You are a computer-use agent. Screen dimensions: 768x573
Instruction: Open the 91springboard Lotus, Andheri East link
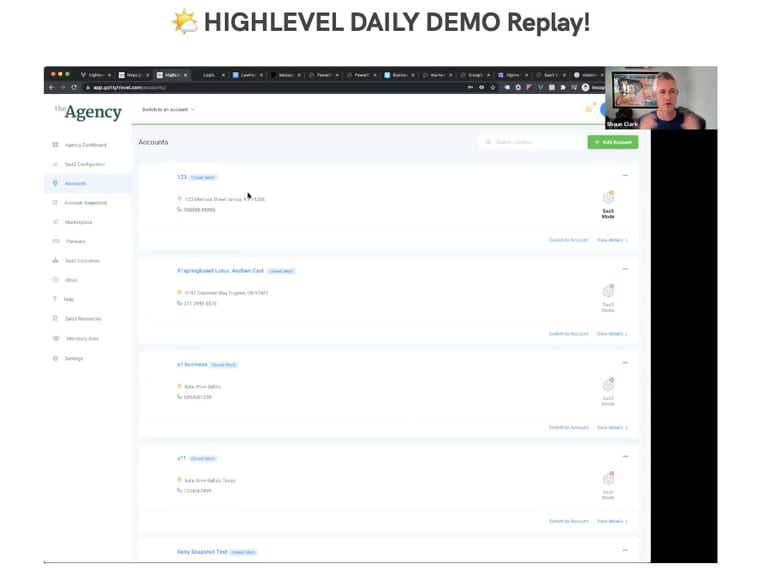tap(220, 271)
